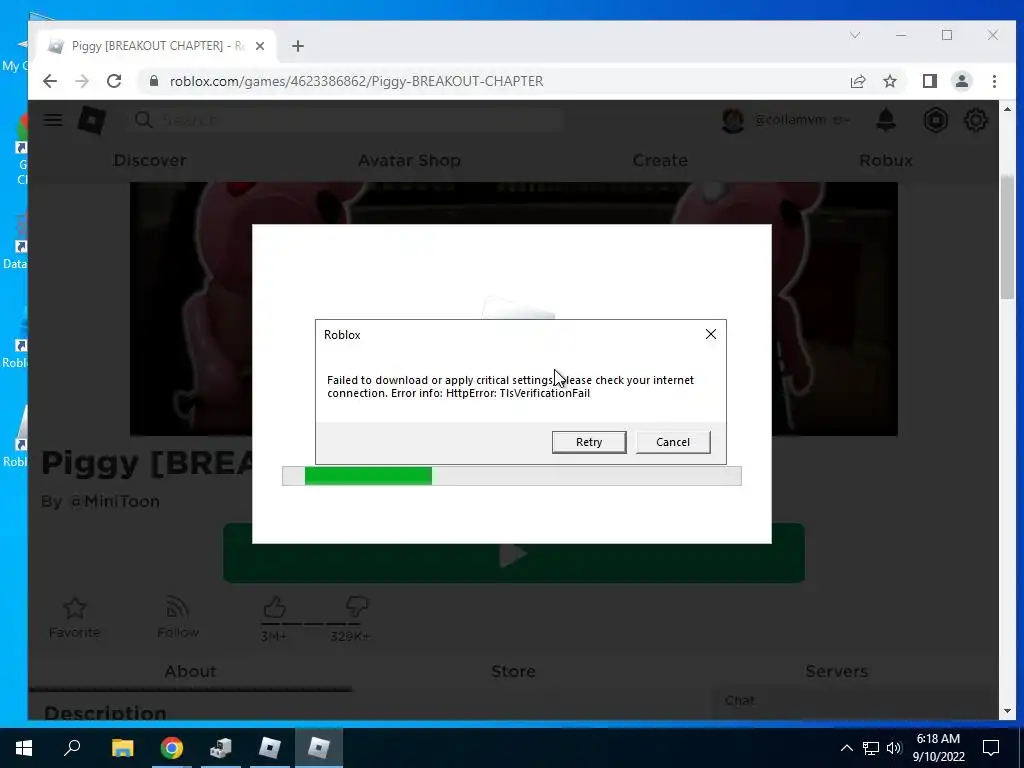This screenshot has width=1024, height=768.
Task: Open the Chat panel
Action: (856, 701)
